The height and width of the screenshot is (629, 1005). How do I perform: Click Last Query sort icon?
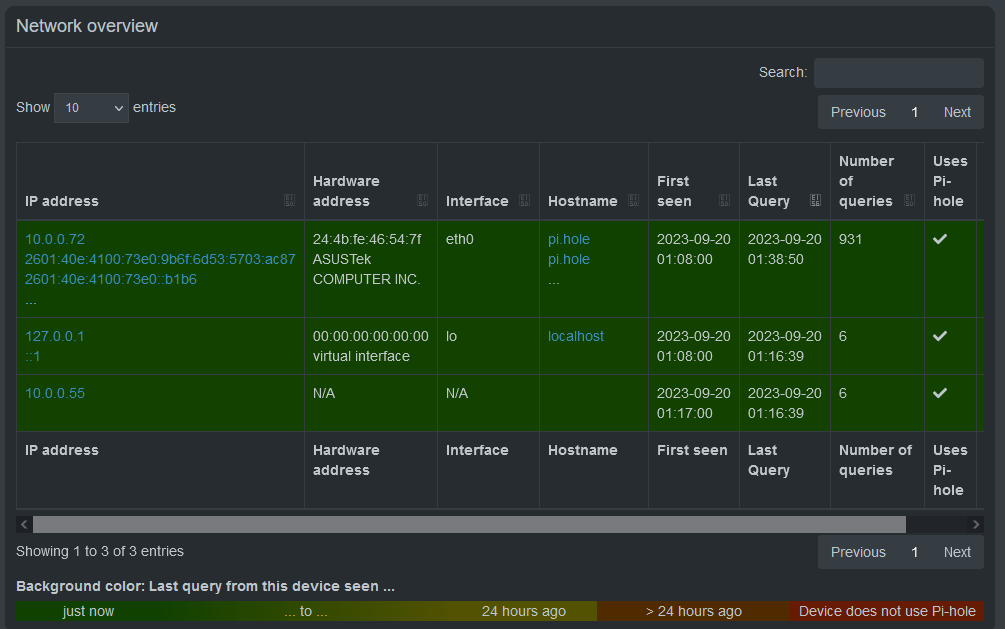pos(816,201)
